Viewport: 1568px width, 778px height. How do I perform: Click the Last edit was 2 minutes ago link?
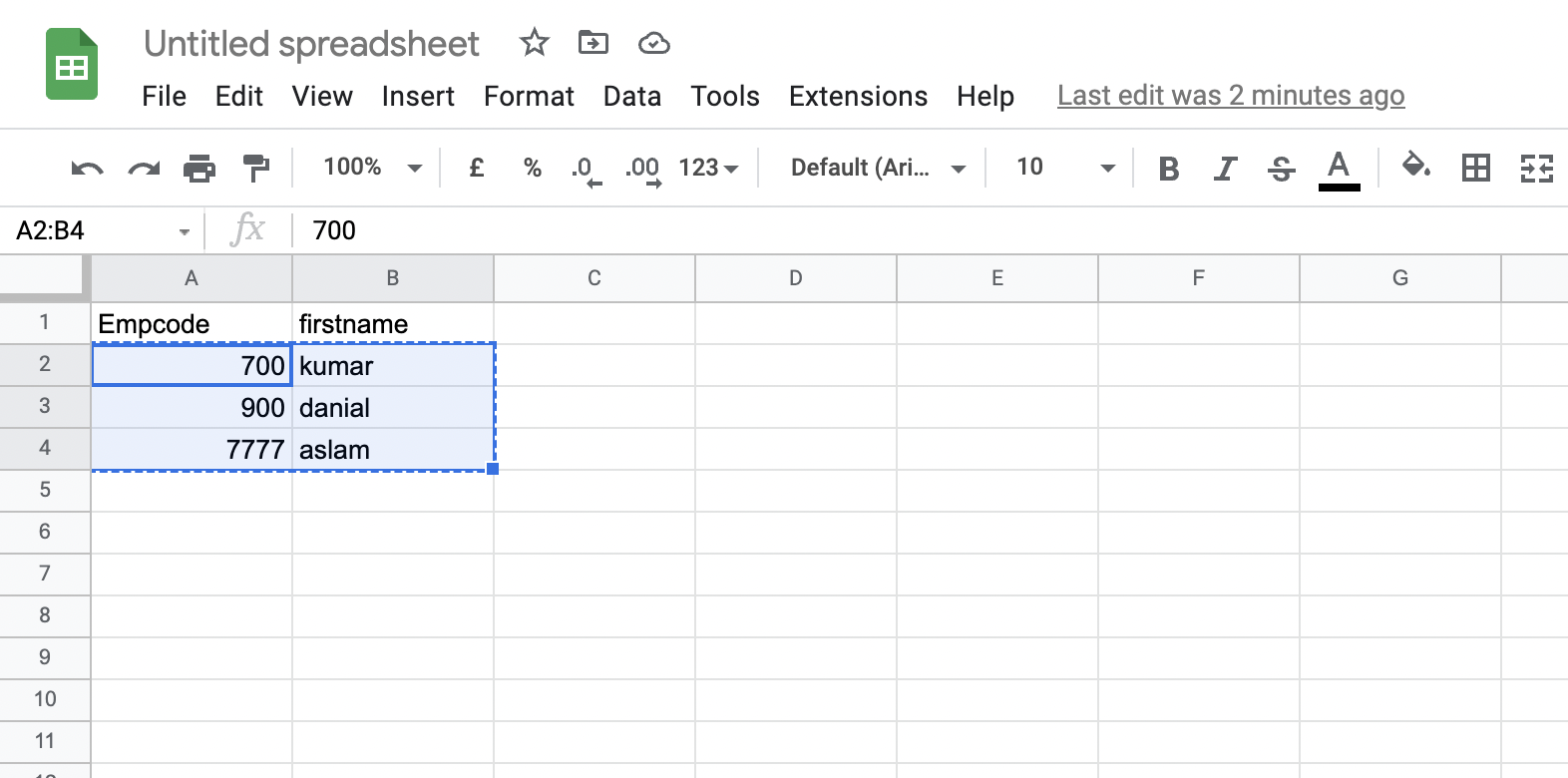1230,95
